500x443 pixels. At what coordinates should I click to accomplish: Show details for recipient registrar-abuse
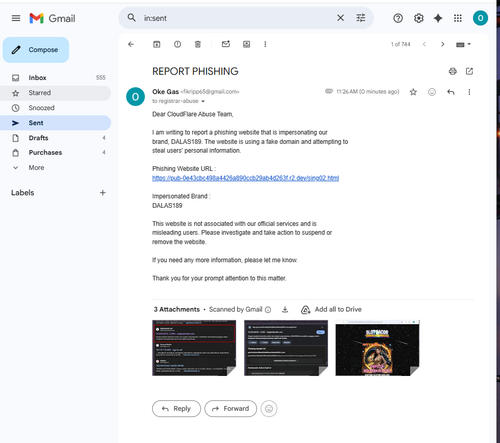[x=203, y=101]
